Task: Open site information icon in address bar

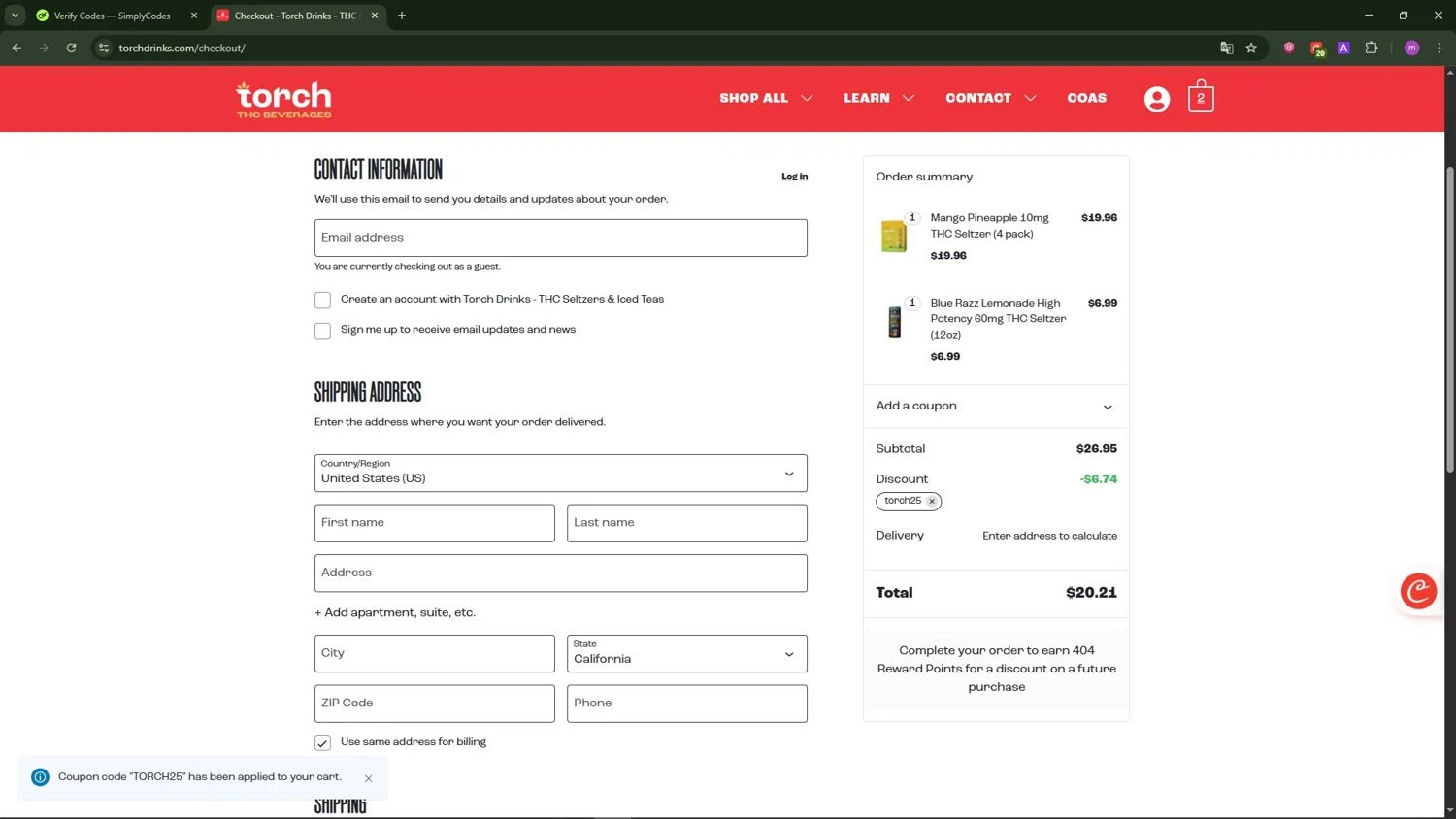Action: 104,48
